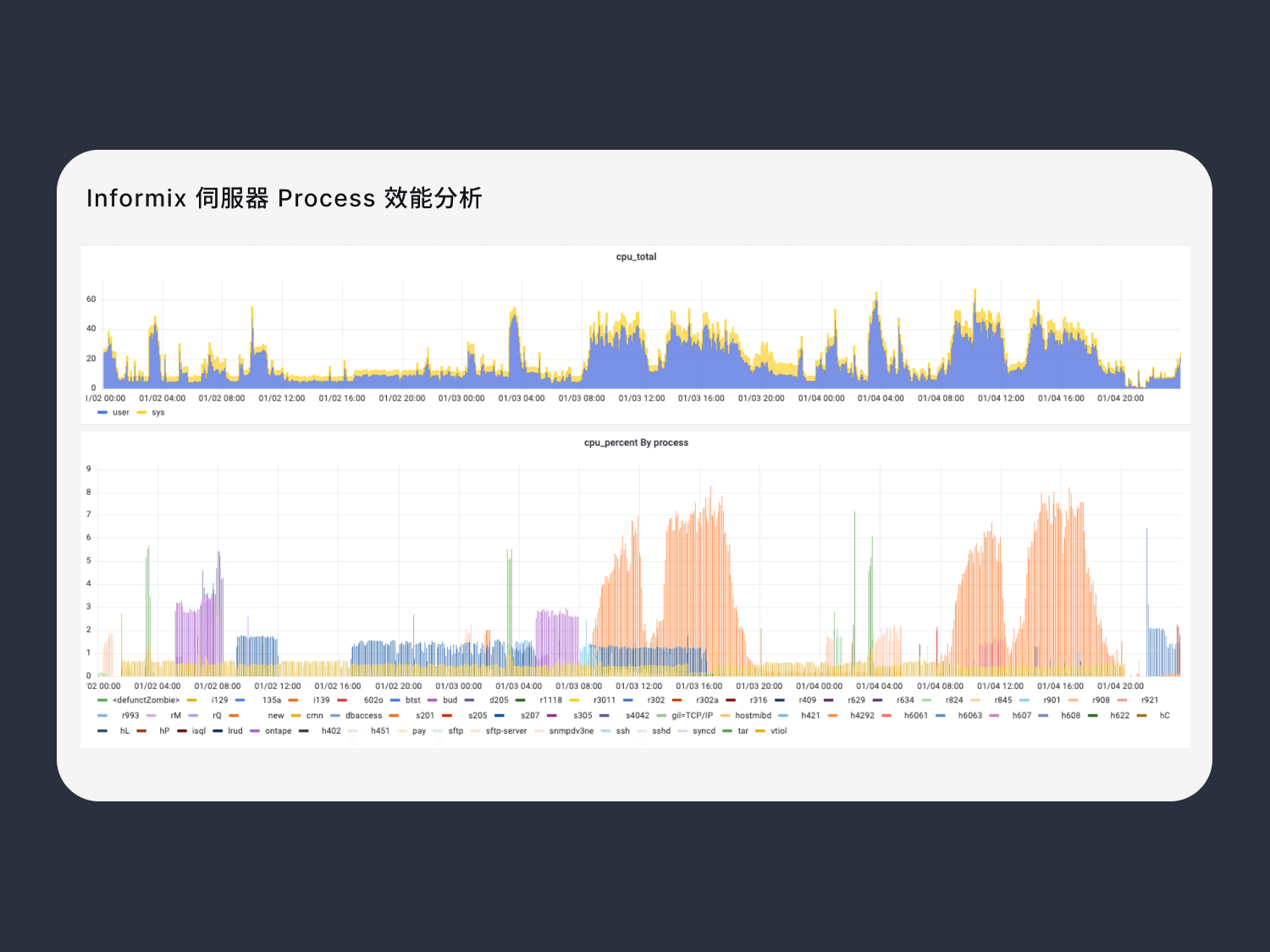
Task: Open the cpu_percent By process panel menu
Action: (636, 443)
